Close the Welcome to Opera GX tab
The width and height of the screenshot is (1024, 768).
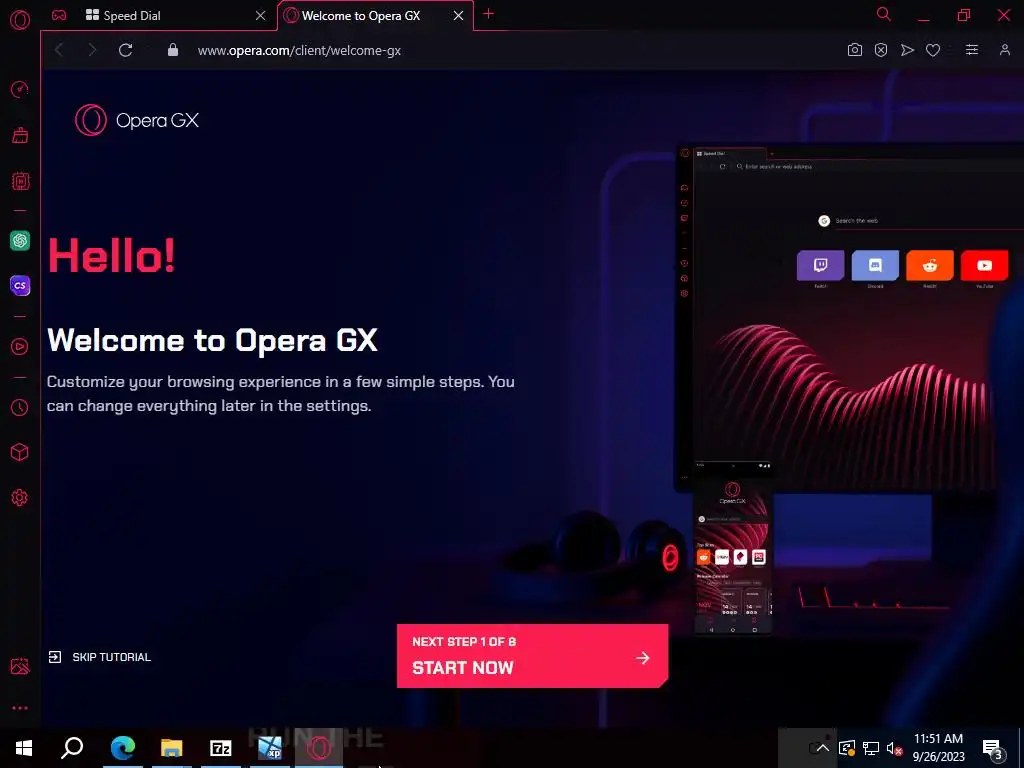(x=458, y=16)
